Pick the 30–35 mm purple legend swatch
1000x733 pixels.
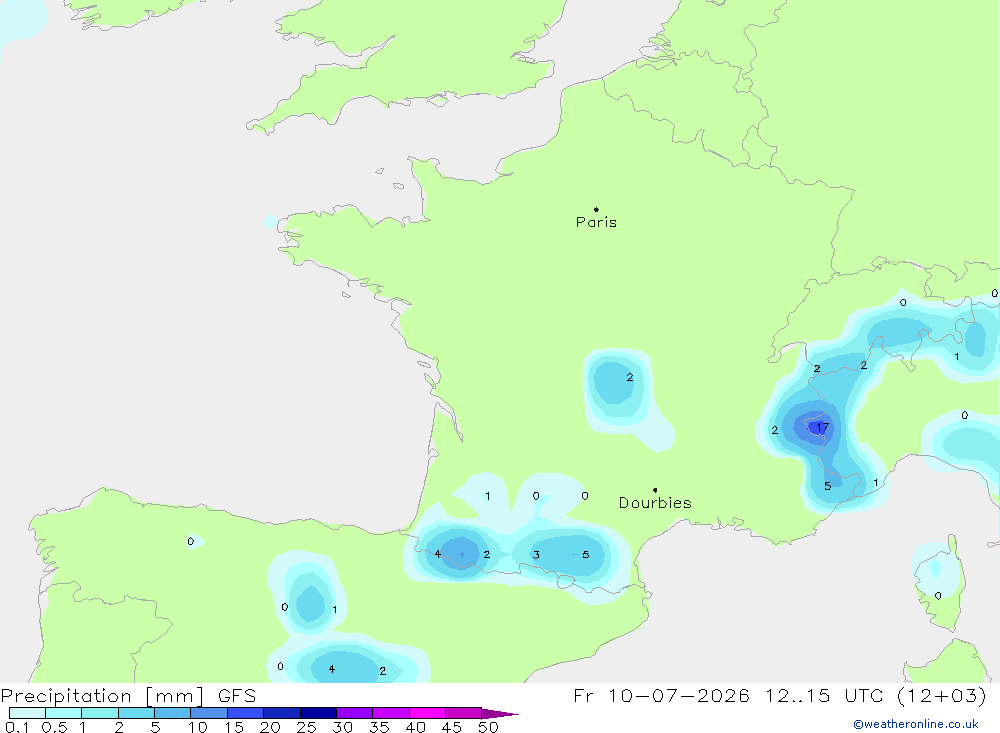tap(355, 713)
